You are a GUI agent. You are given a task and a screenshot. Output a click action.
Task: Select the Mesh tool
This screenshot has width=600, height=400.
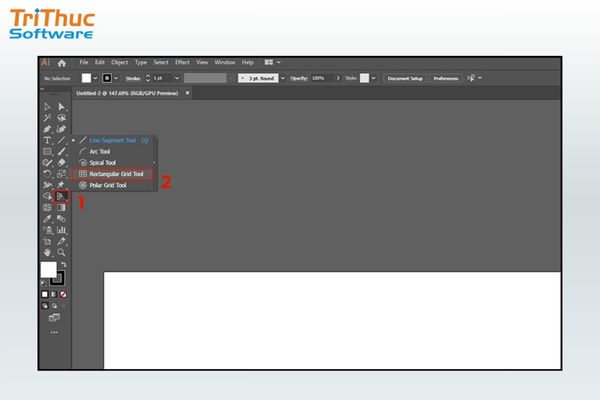point(47,207)
